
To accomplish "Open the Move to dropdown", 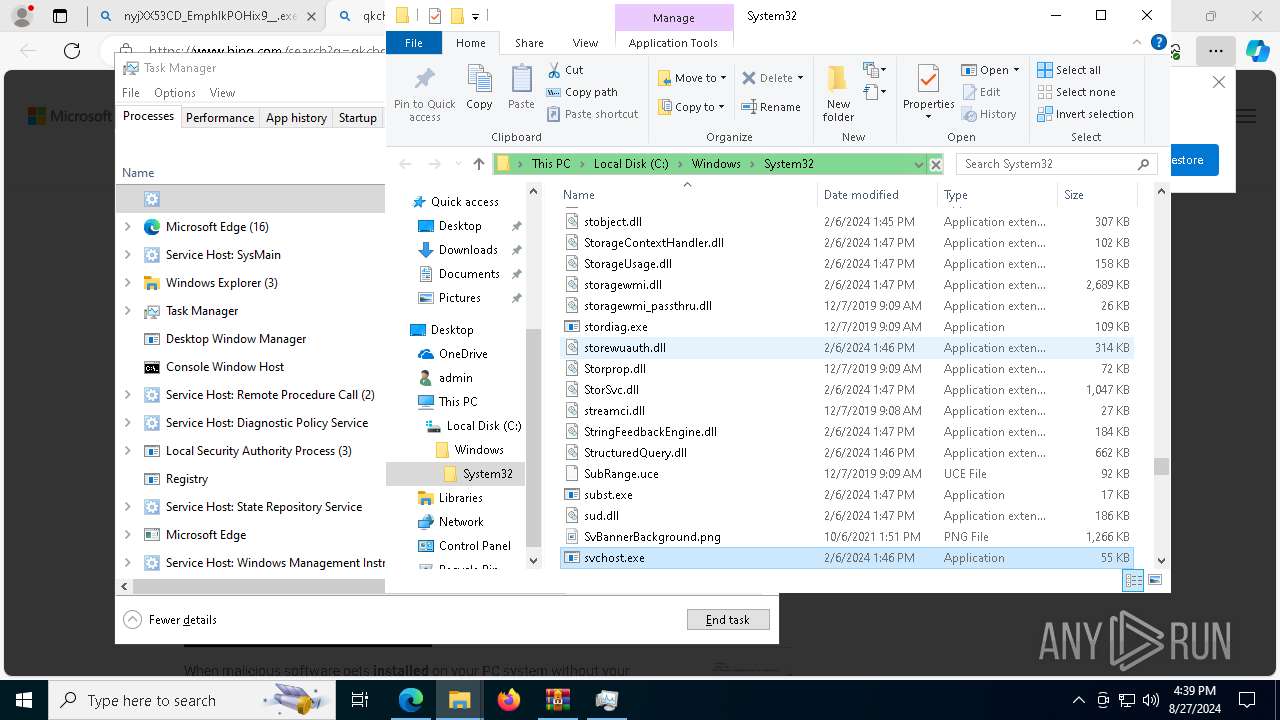I will pyautogui.click(x=692, y=78).
